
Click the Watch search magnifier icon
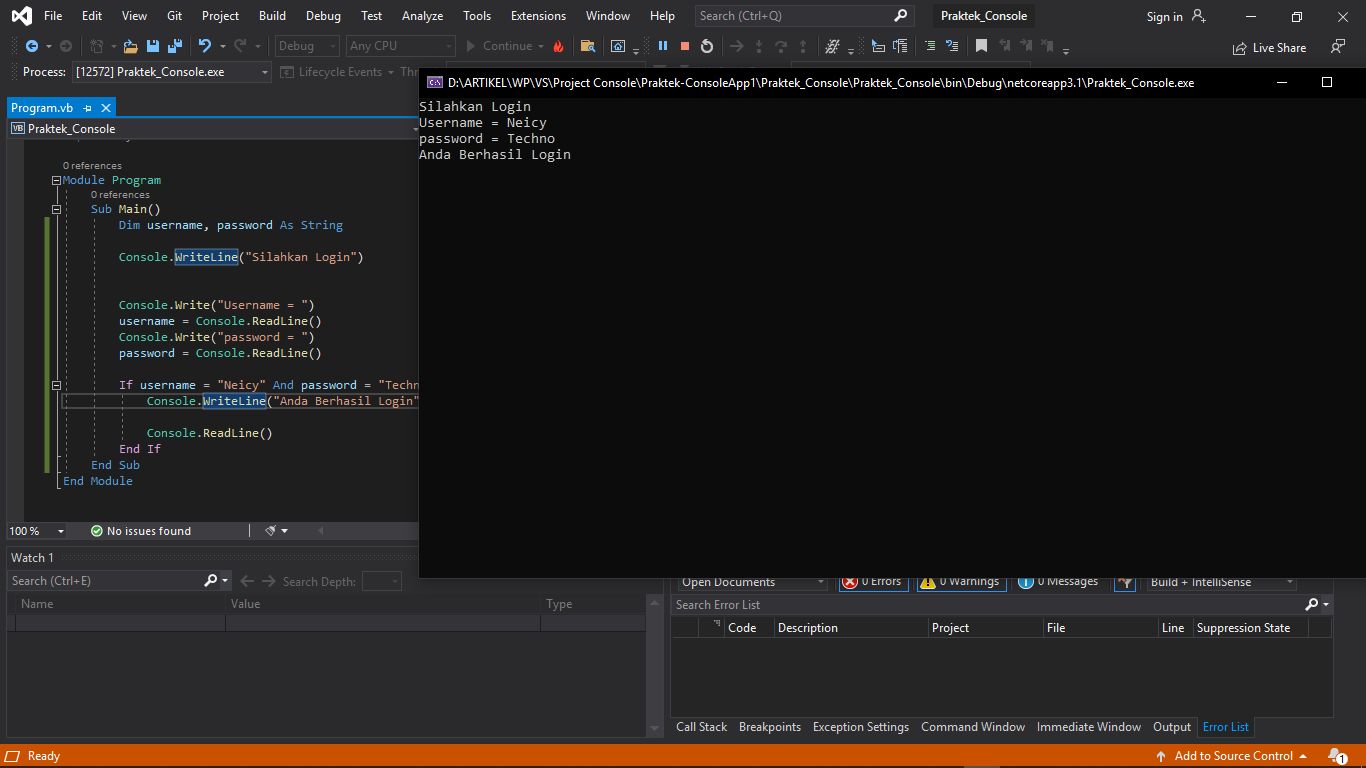coord(211,581)
